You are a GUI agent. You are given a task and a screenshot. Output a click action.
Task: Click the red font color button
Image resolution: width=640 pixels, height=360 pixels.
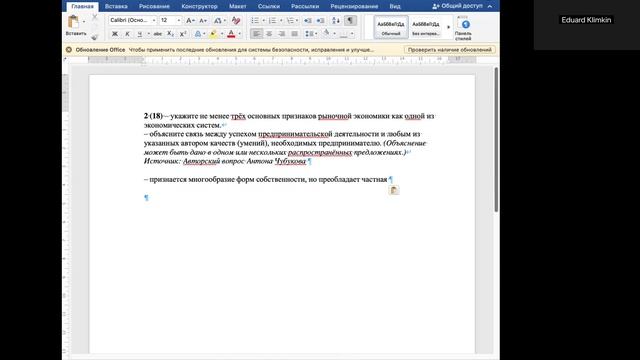[x=231, y=34]
